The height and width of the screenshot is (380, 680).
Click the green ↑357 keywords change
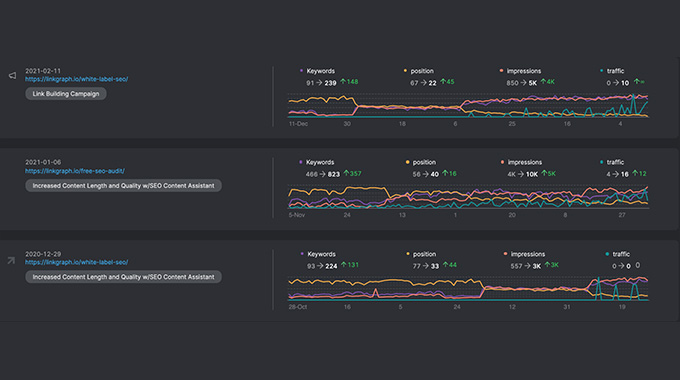(353, 174)
